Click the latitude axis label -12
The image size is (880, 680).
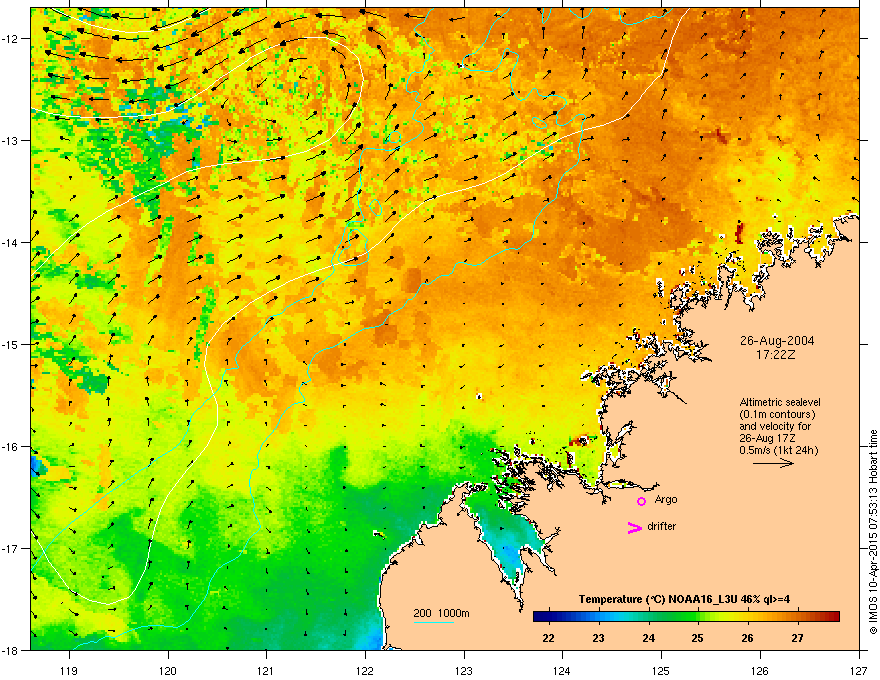tap(10, 39)
